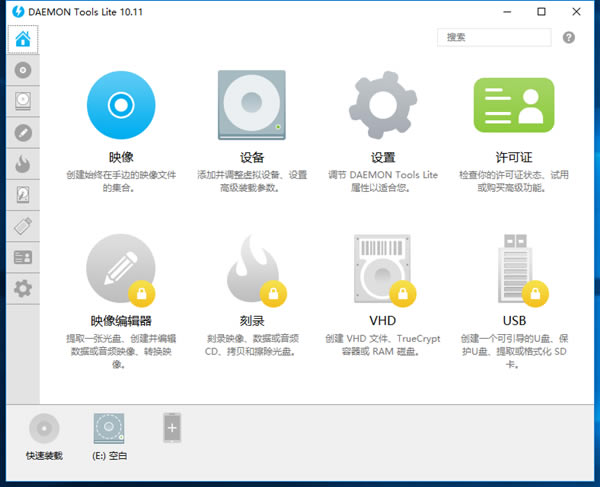Select the drive Devices icon in the sidebar
600x487 pixels.
point(22,101)
